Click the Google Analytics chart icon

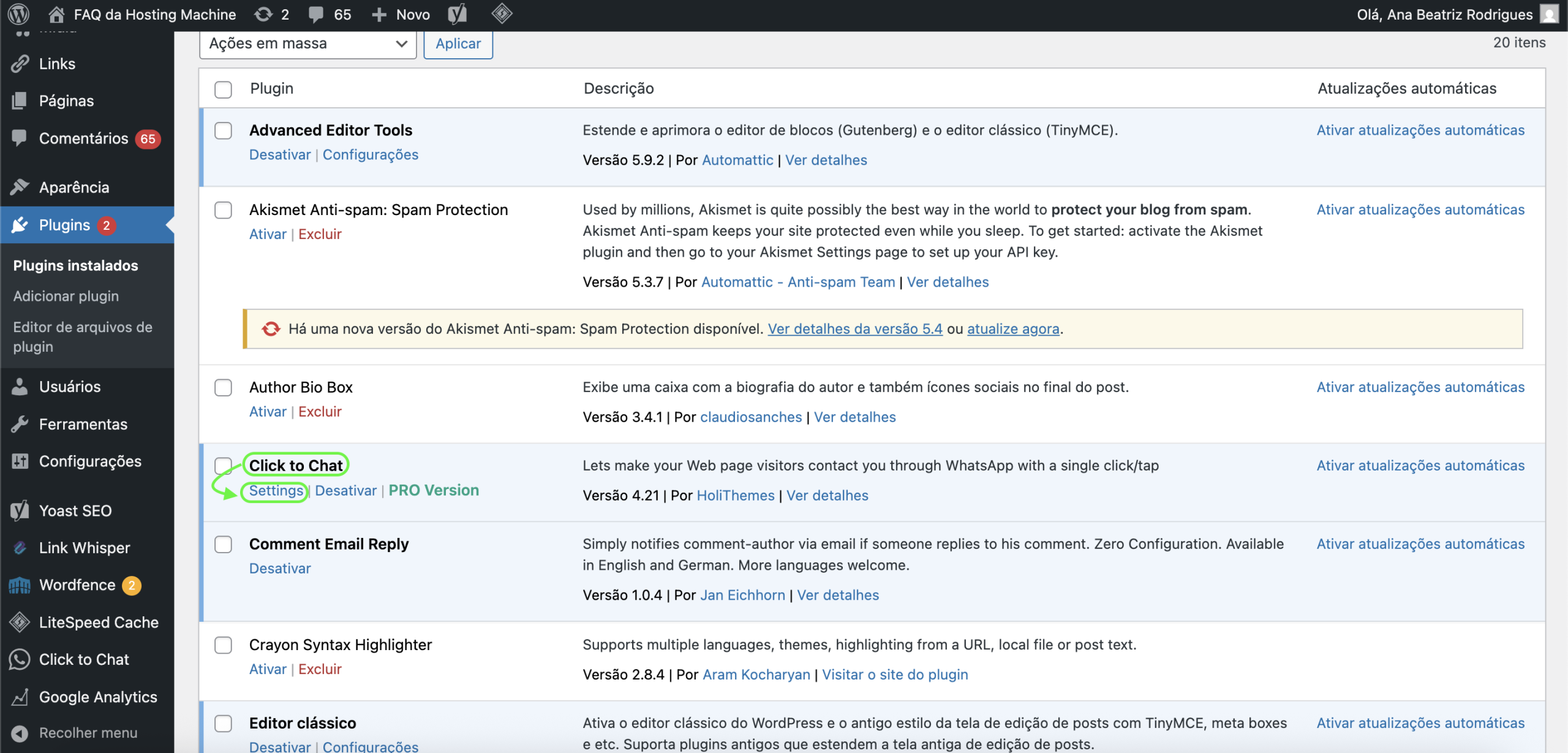(20, 697)
